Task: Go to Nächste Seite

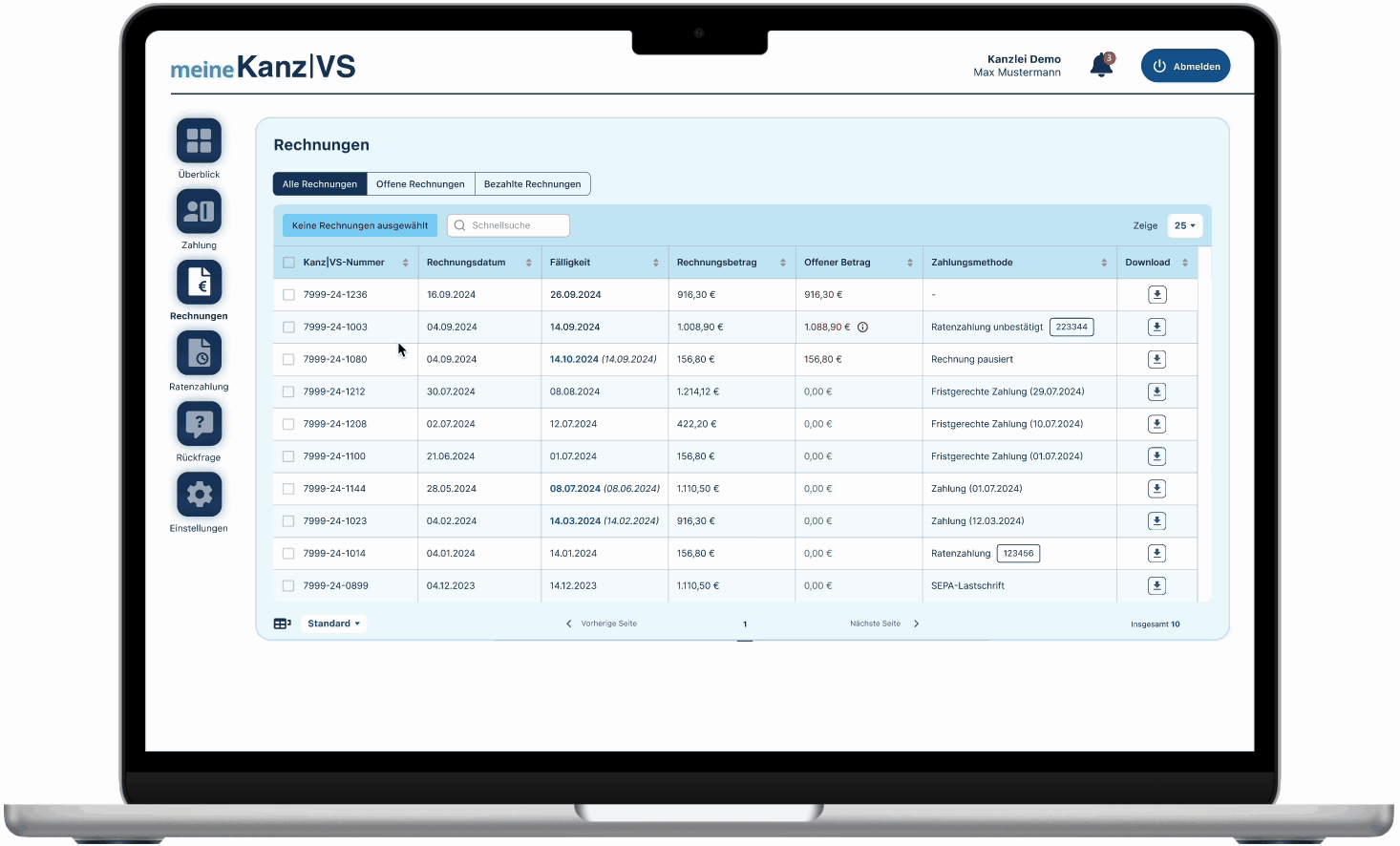Action: click(x=883, y=624)
